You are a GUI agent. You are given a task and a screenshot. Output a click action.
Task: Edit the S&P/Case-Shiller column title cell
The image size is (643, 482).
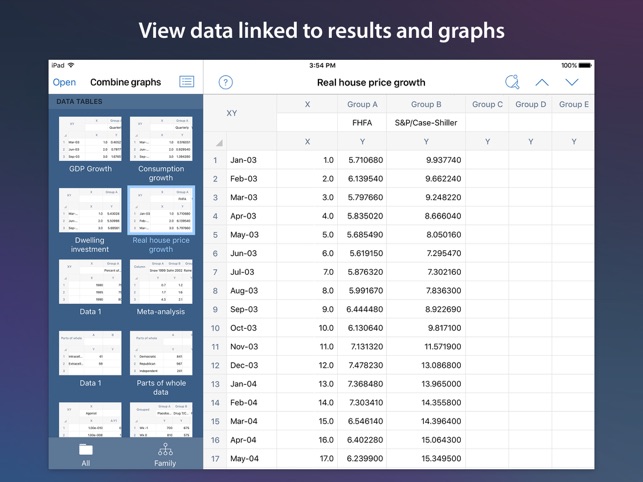426,123
